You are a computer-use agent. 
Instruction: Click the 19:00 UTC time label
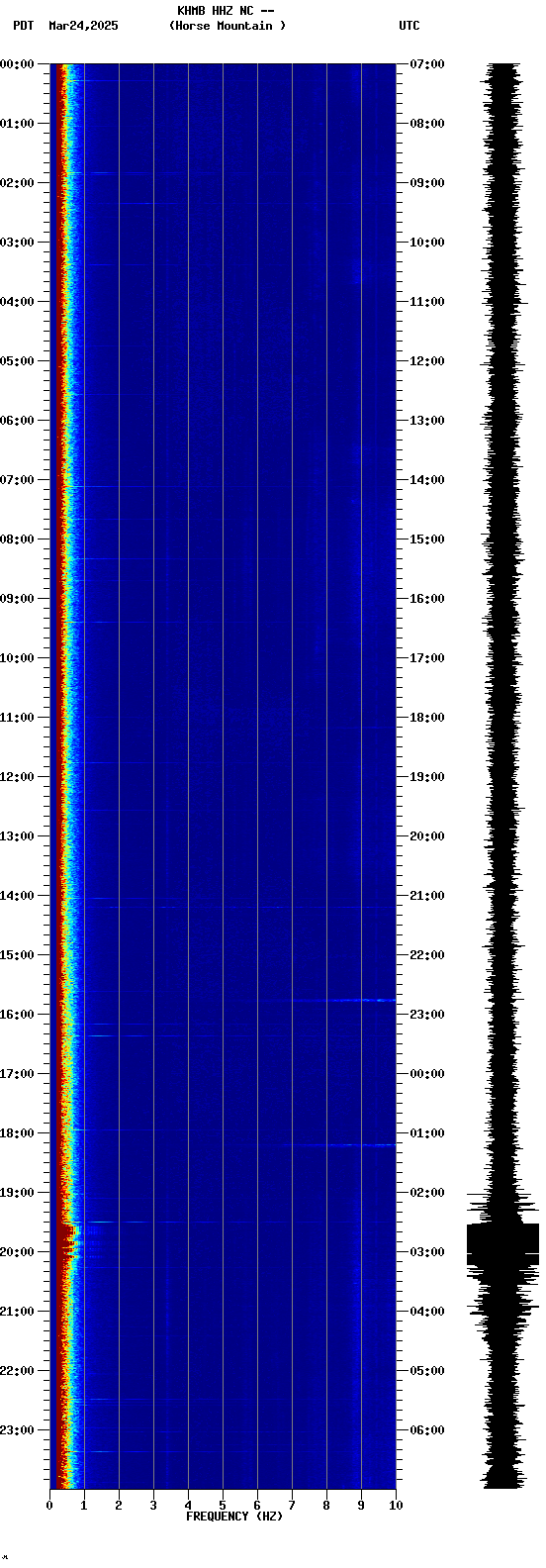click(x=427, y=777)
